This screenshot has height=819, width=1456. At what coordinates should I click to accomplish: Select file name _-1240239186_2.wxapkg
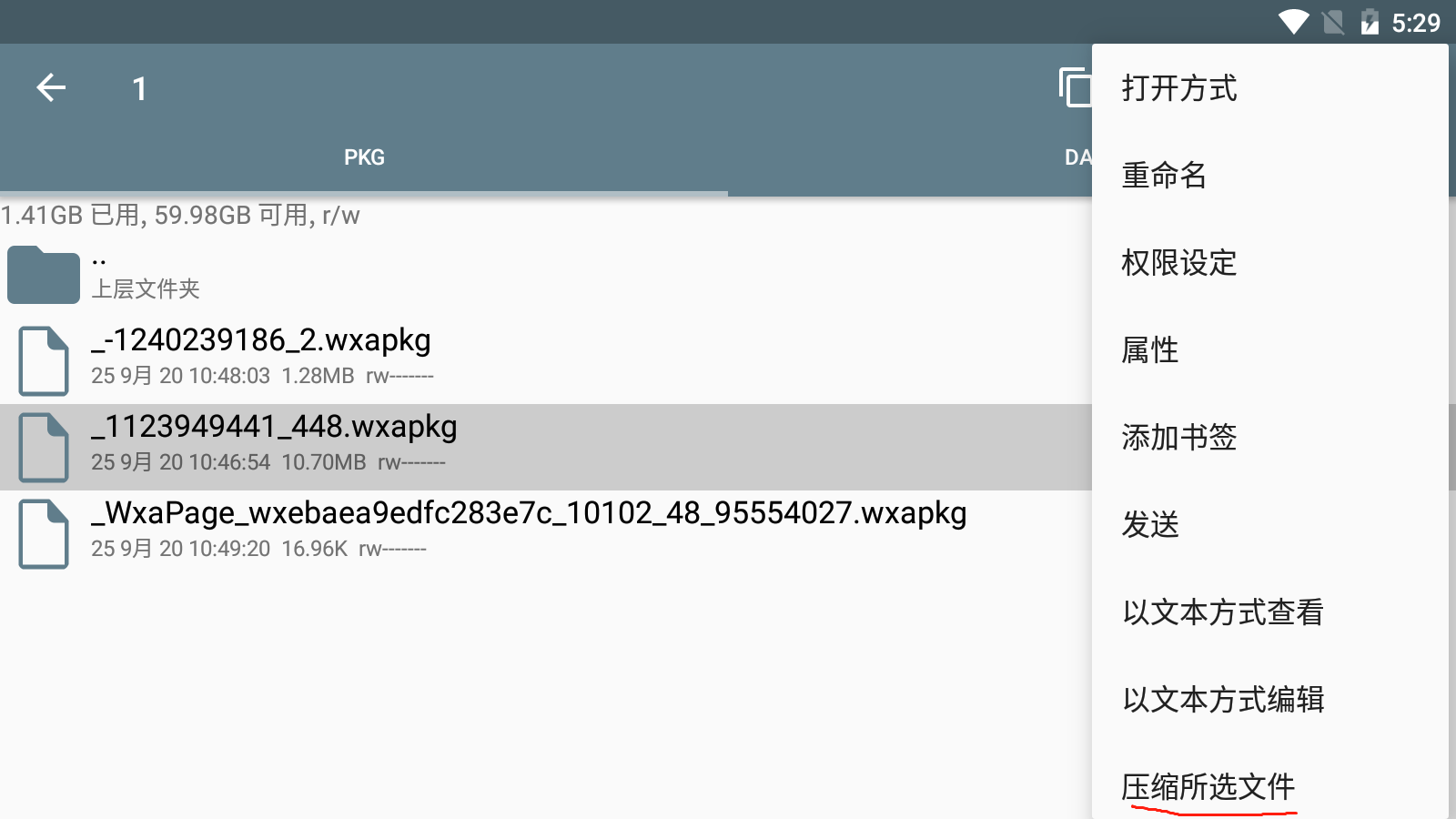coord(261,340)
